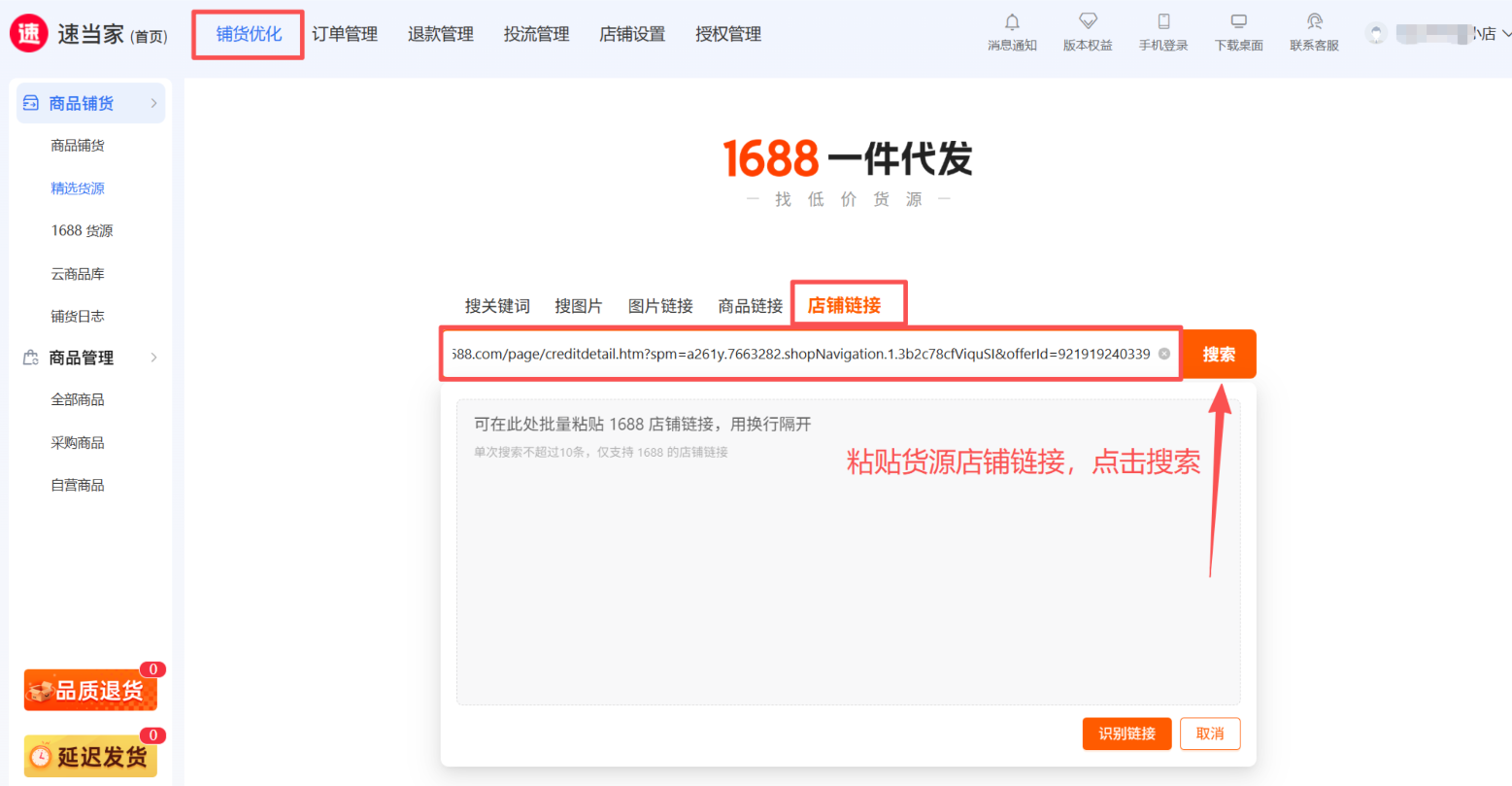Click the 速当家 logo icon
This screenshot has height=786, width=1512.
pos(28,34)
